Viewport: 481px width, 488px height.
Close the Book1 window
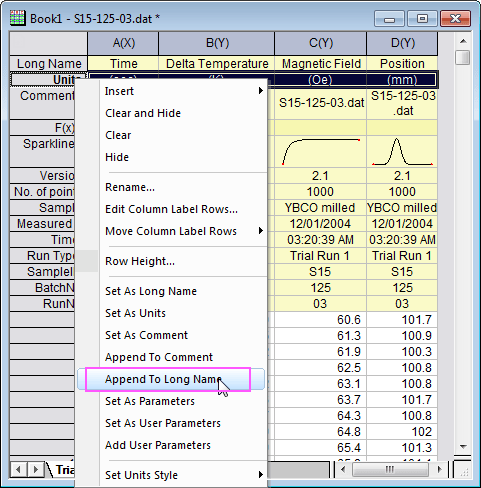pyautogui.click(x=455, y=18)
